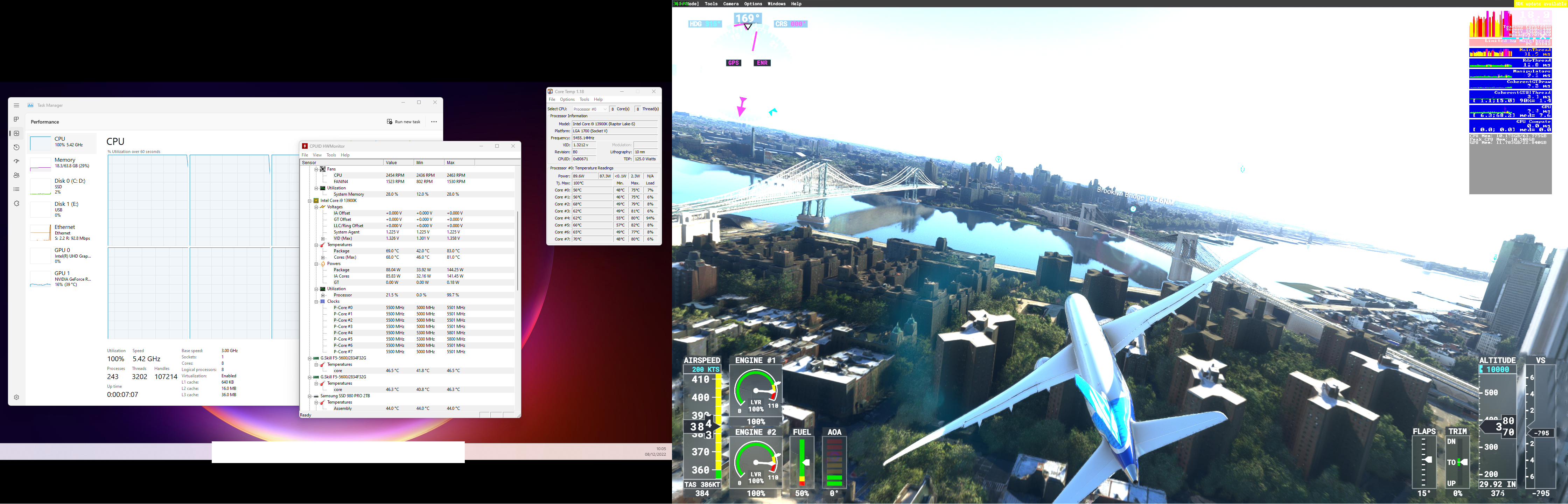Open App history in Task Manager sidebar
The height and width of the screenshot is (504, 1568).
point(16,147)
